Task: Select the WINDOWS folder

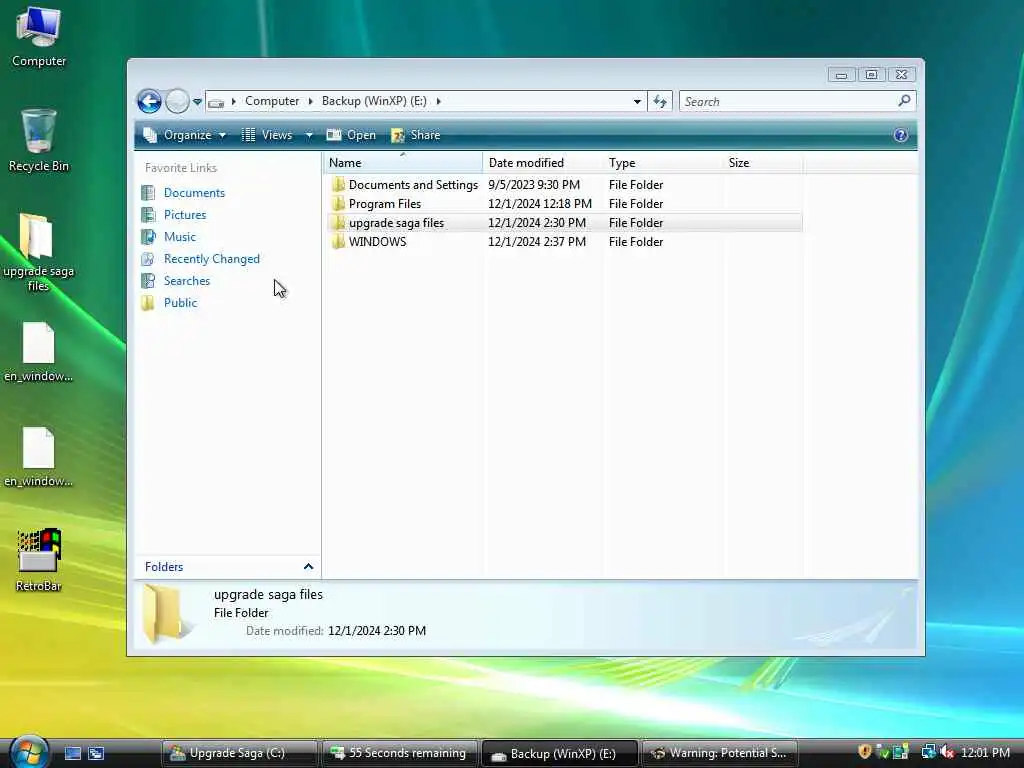Action: pyautogui.click(x=377, y=242)
